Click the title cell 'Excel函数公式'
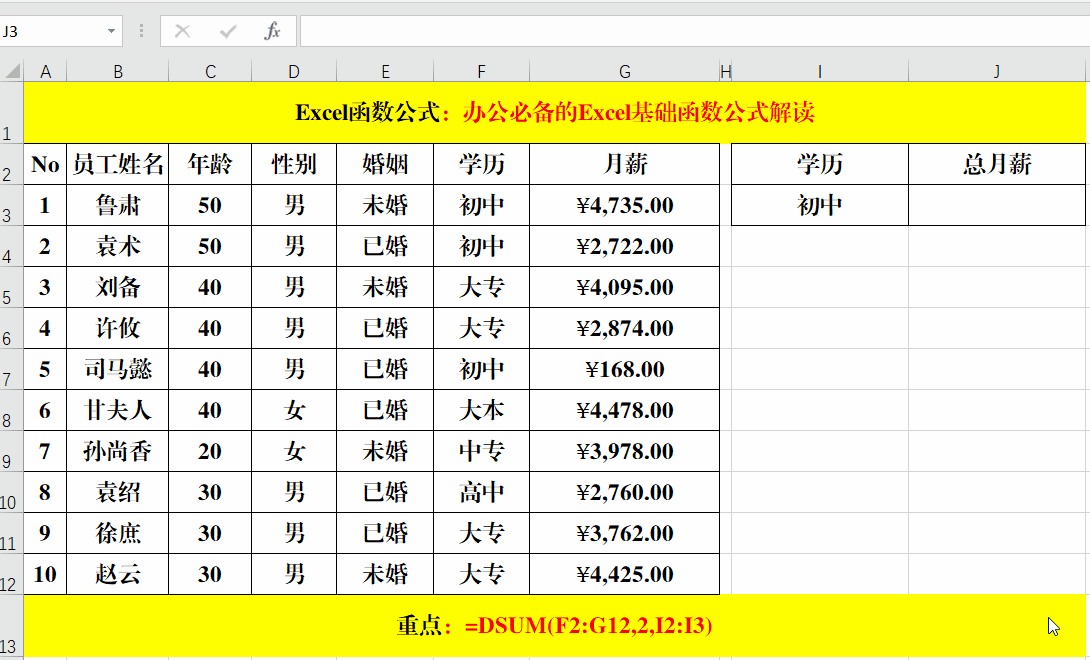1090x660 pixels. coord(555,113)
